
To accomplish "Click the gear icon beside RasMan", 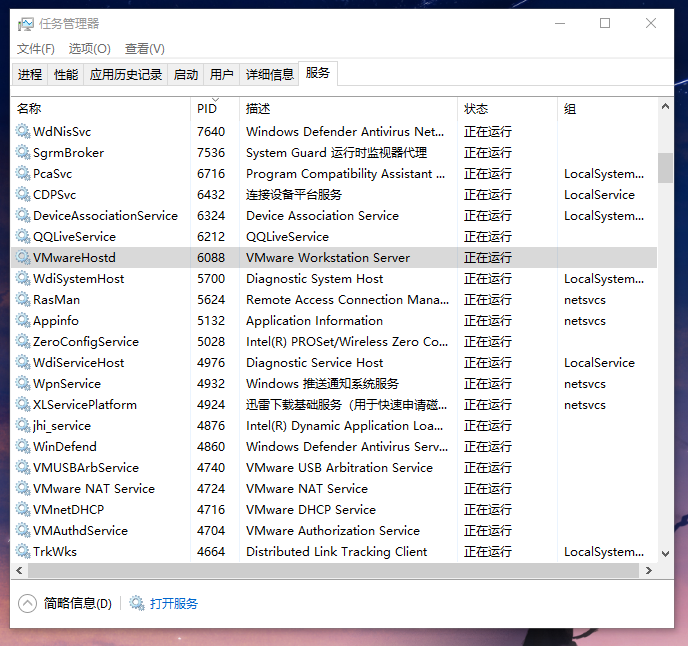I will pos(23,300).
